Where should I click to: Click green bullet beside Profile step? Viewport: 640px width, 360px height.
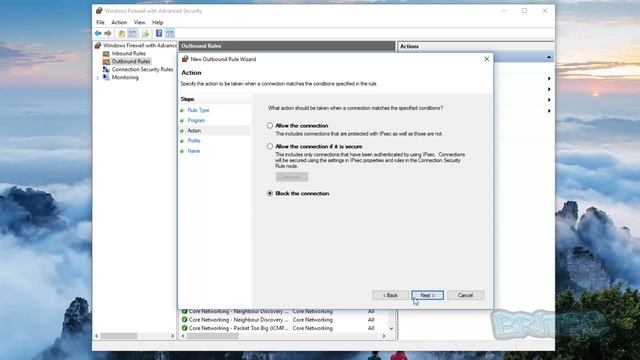click(x=182, y=141)
